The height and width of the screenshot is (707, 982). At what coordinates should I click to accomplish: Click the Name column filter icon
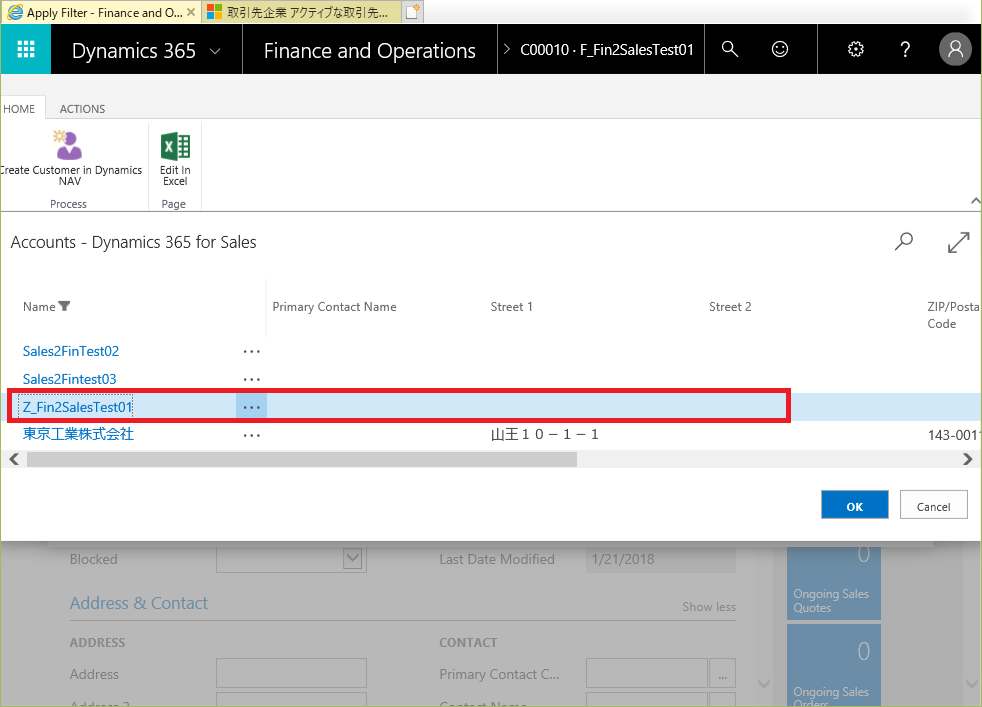(x=64, y=306)
